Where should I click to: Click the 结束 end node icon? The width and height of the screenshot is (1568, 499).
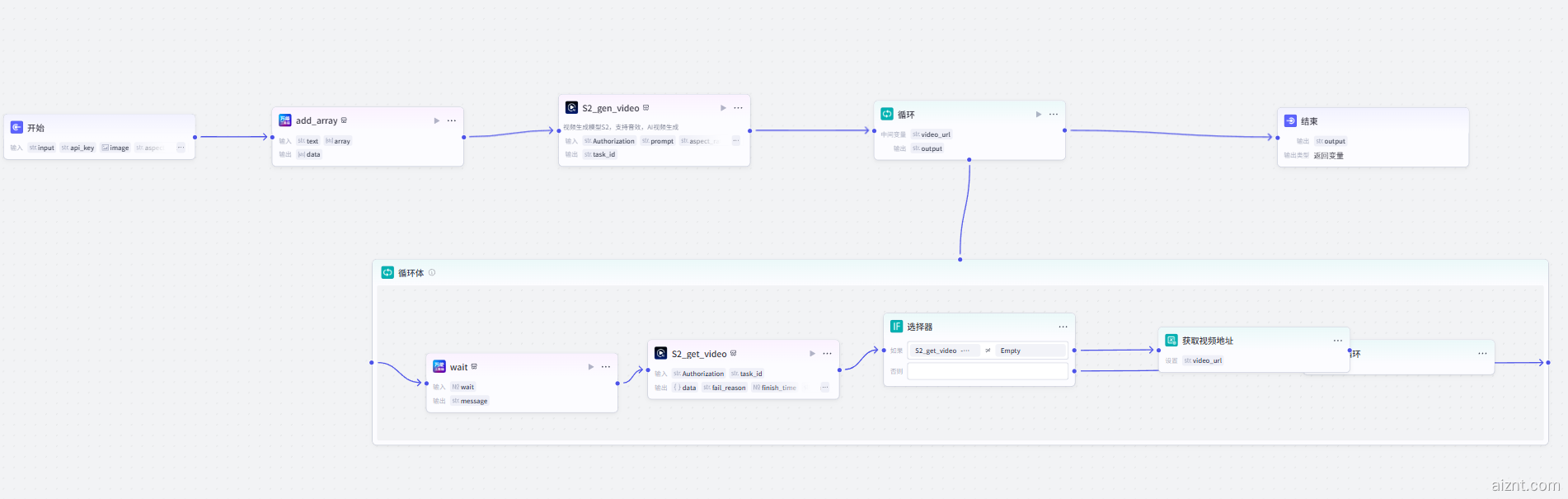point(1290,120)
